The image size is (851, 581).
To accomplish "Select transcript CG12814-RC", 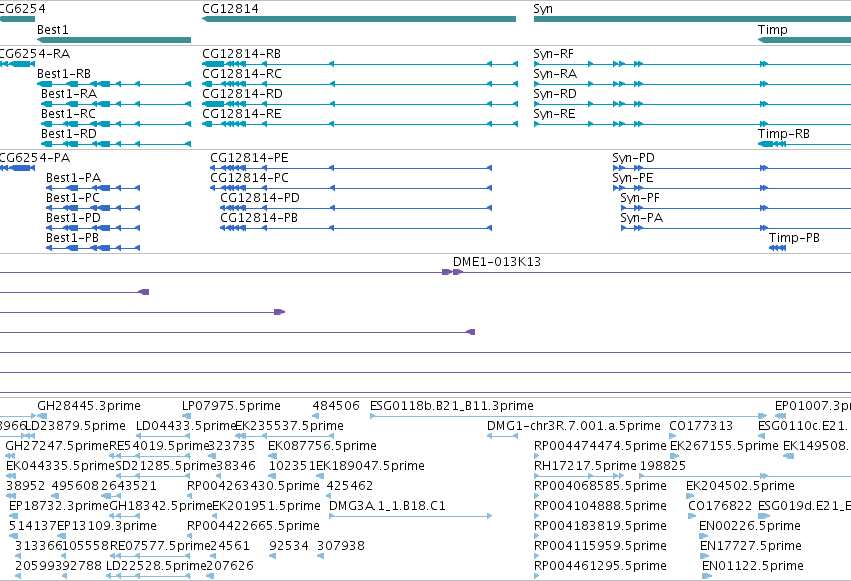I will (360, 84).
